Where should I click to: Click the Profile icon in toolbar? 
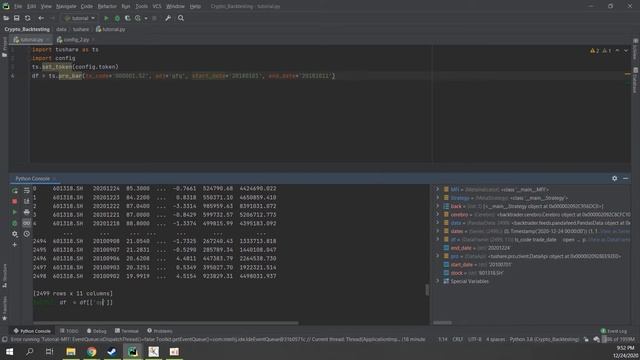(x=138, y=18)
